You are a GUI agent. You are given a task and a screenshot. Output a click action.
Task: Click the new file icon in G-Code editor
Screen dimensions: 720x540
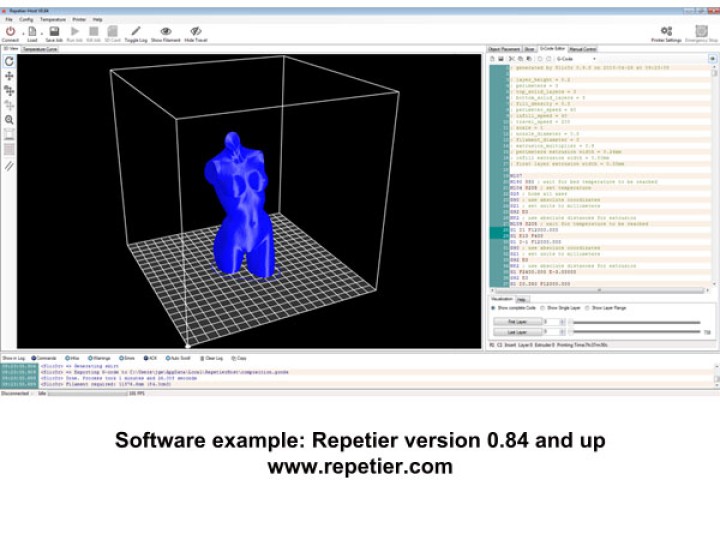click(492, 59)
